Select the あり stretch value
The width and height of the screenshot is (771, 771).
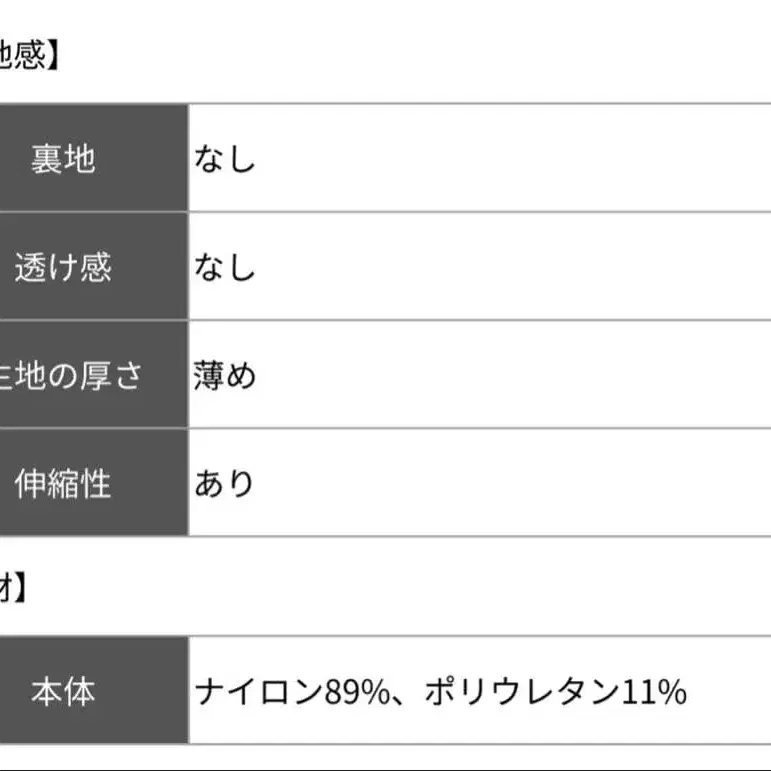[225, 484]
